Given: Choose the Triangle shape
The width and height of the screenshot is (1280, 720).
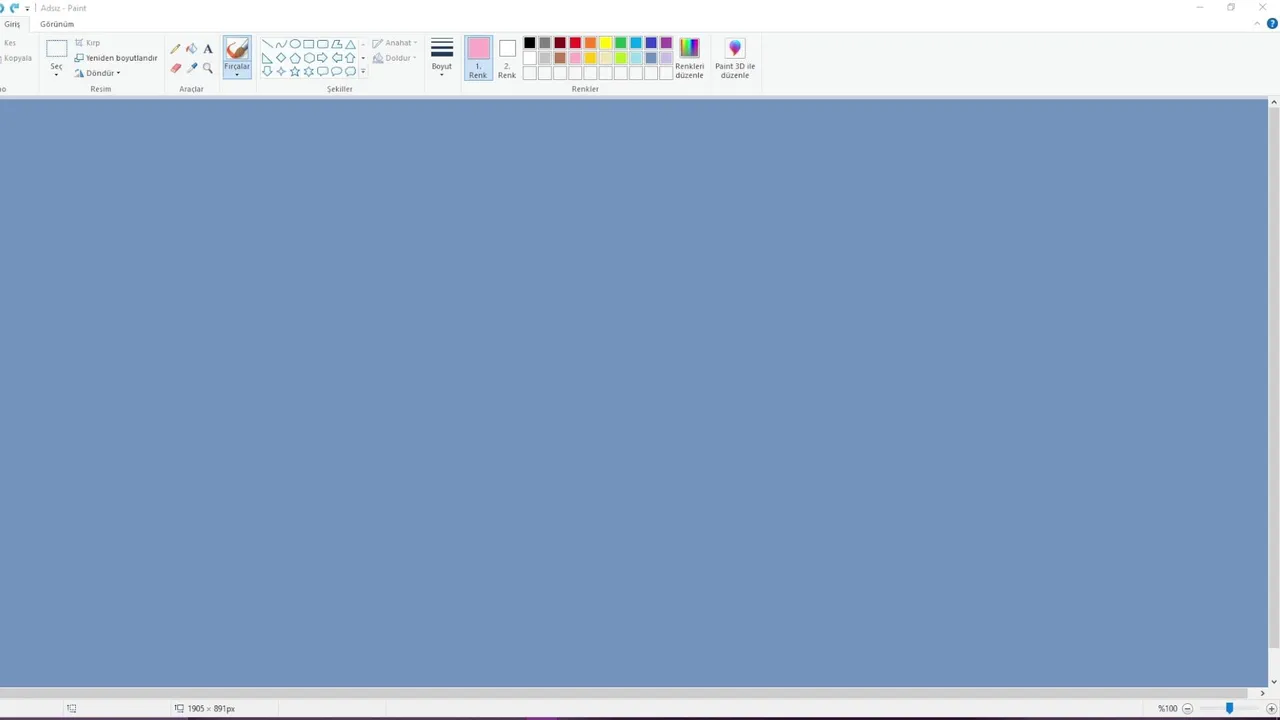Looking at the screenshot, I should (x=350, y=44).
